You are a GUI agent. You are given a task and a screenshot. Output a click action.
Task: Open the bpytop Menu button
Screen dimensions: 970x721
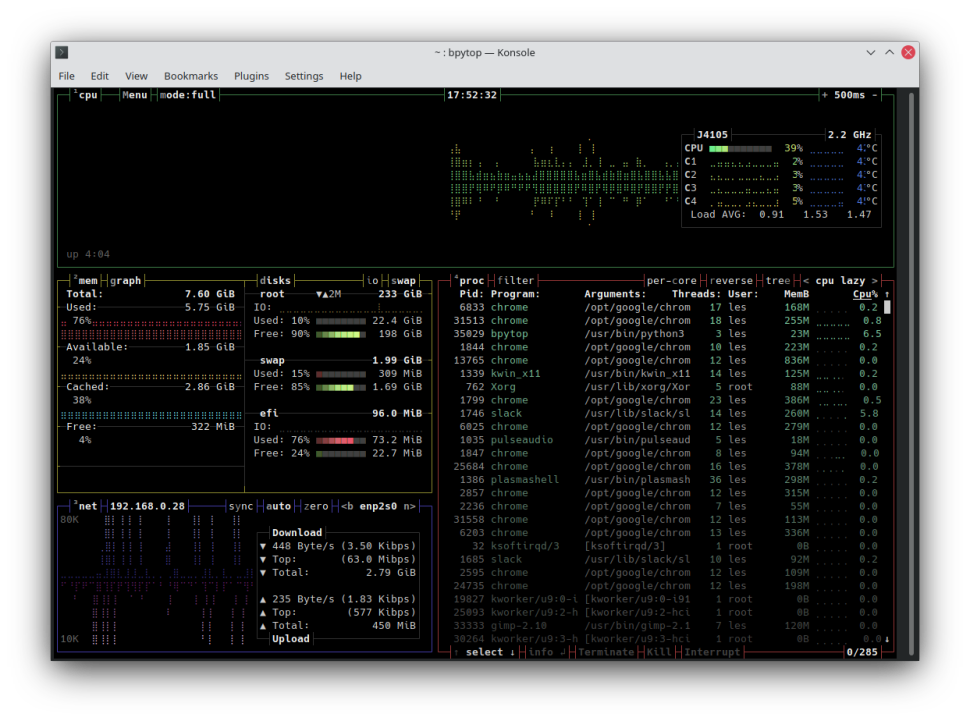135,95
